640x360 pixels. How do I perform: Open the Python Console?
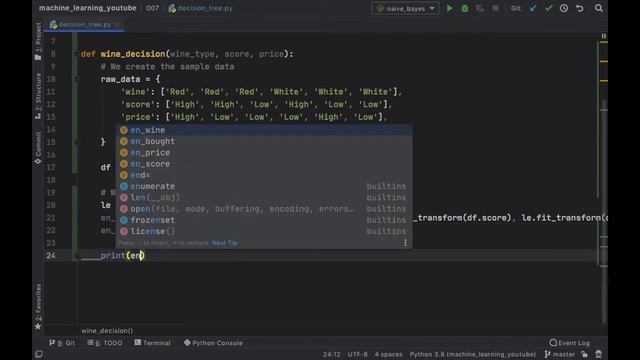coord(213,343)
